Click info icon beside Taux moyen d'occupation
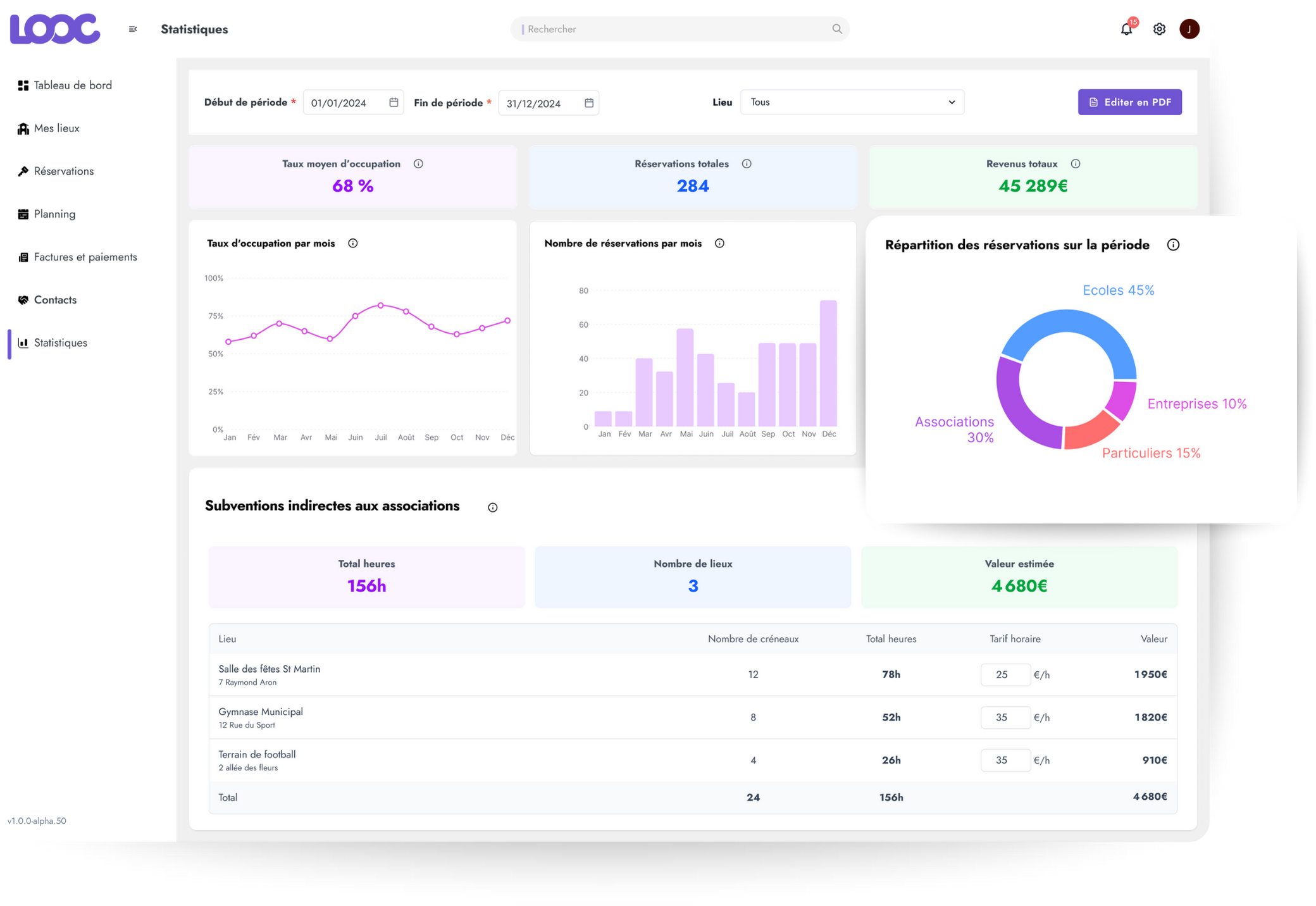This screenshot has height=906, width=1316. 418,164
